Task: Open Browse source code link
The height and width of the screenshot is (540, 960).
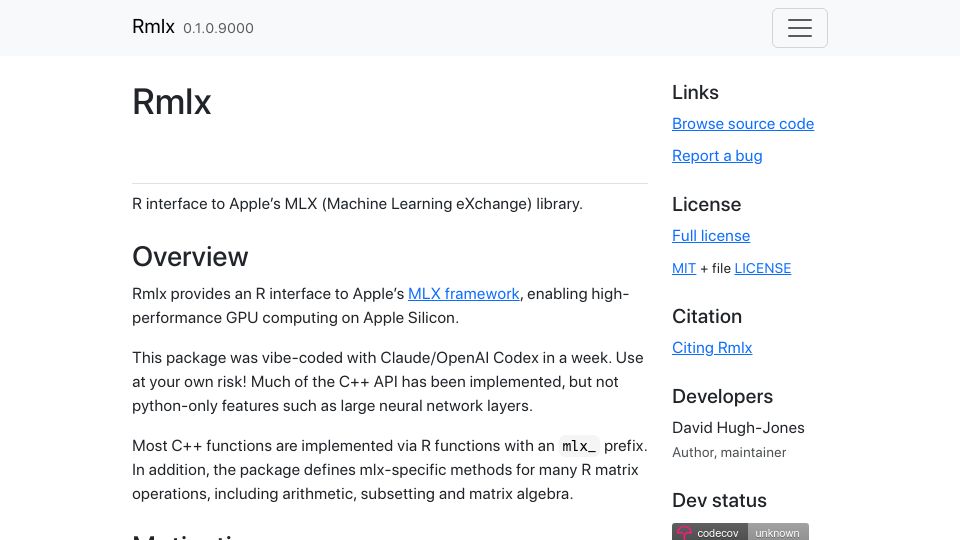Action: [743, 124]
